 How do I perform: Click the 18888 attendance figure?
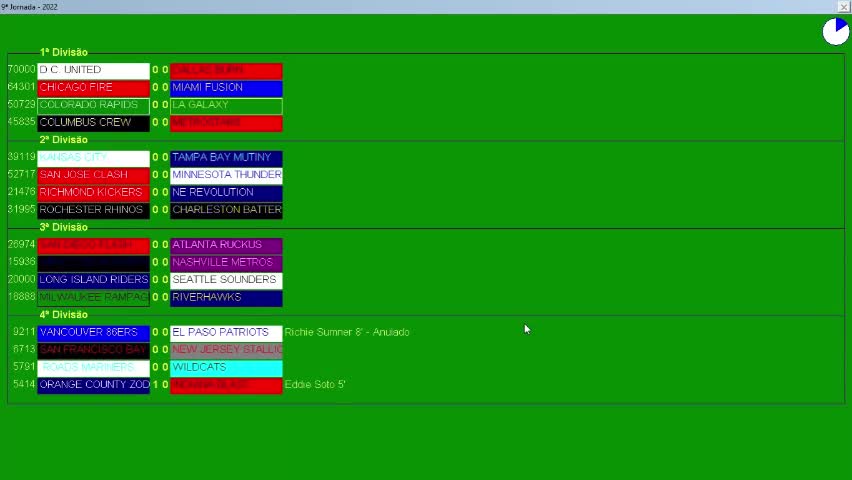[x=22, y=297]
